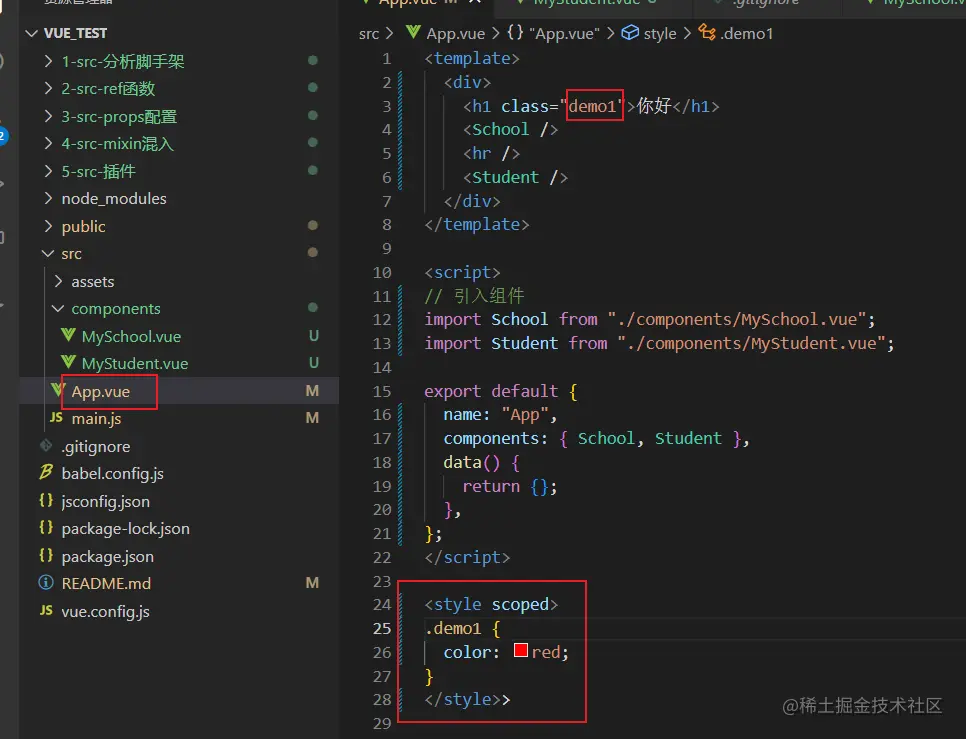The height and width of the screenshot is (739, 966).
Task: Click the Vue icon in the breadcrumb
Action: coord(413,32)
